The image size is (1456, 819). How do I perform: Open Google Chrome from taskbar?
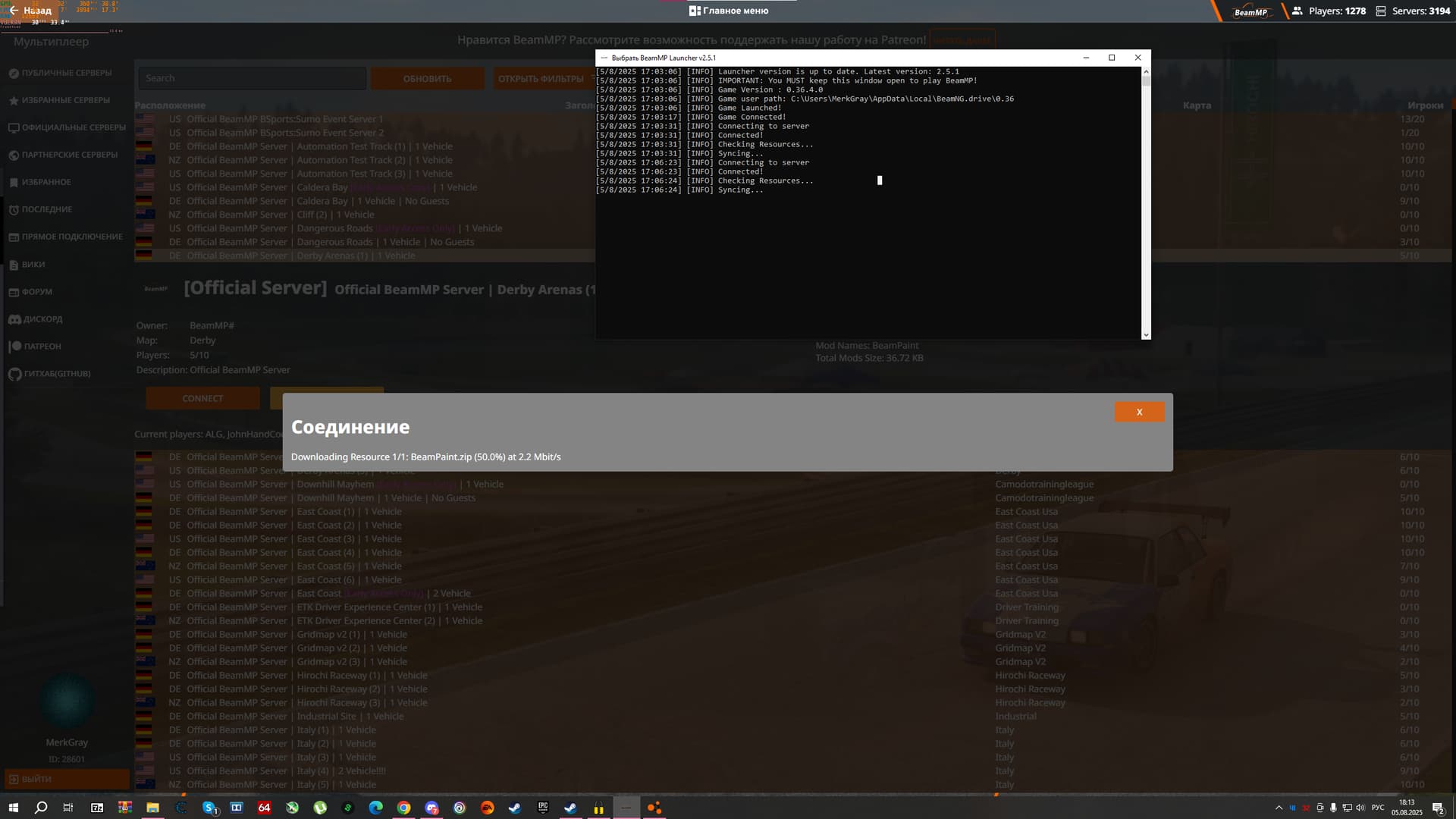[x=403, y=808]
